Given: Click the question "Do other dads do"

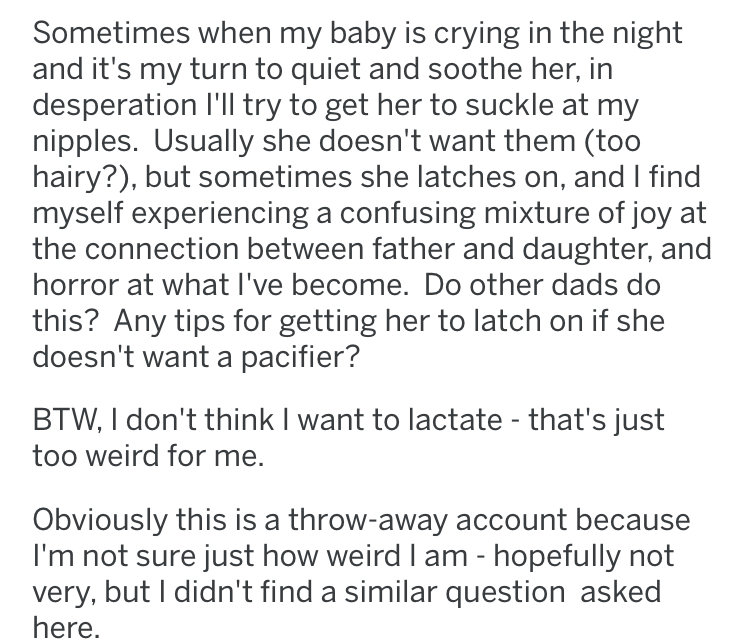Looking at the screenshot, I should (x=542, y=286).
